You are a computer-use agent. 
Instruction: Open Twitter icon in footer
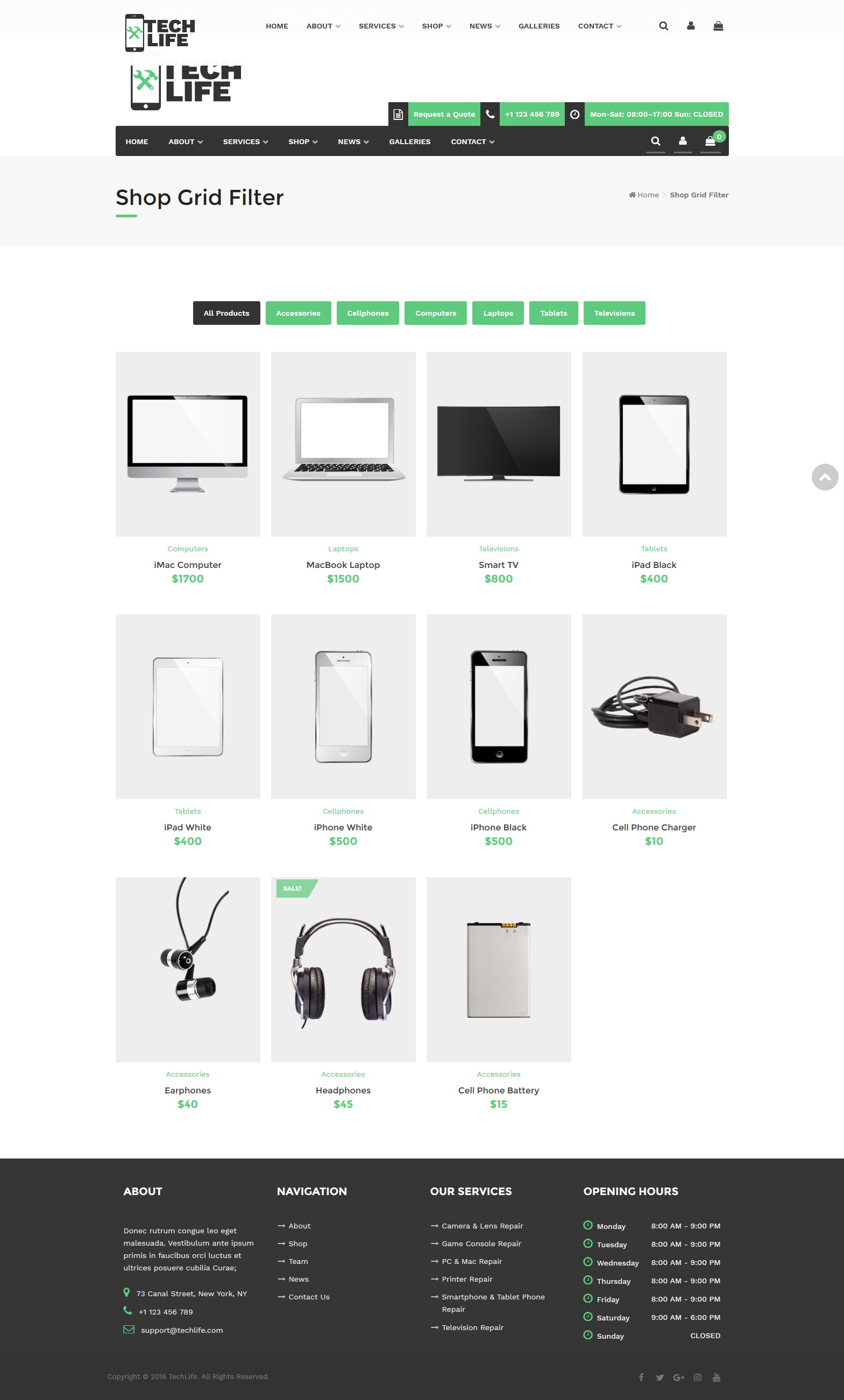(x=660, y=1377)
